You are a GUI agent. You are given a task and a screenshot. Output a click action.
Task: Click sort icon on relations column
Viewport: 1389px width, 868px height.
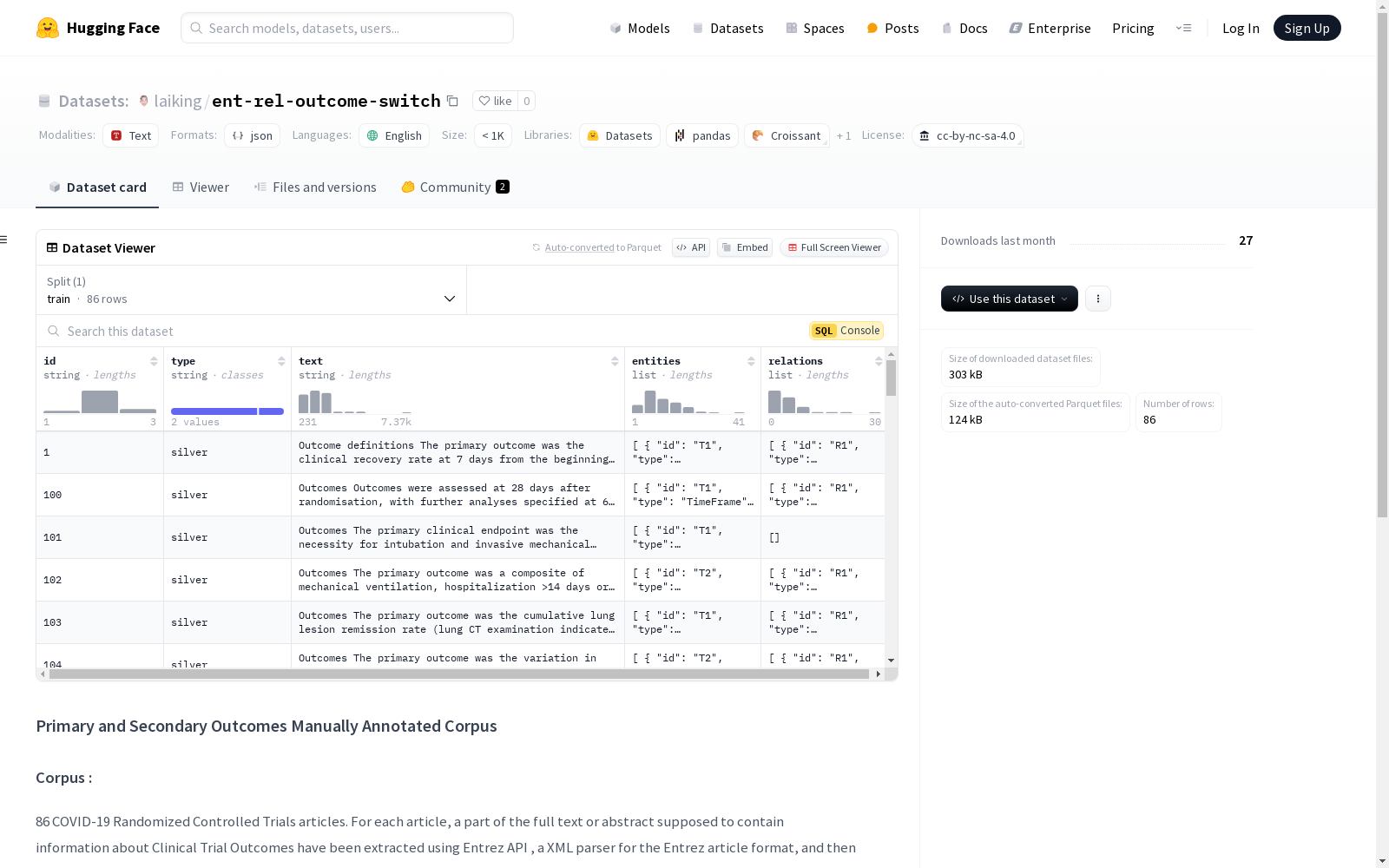click(879, 361)
